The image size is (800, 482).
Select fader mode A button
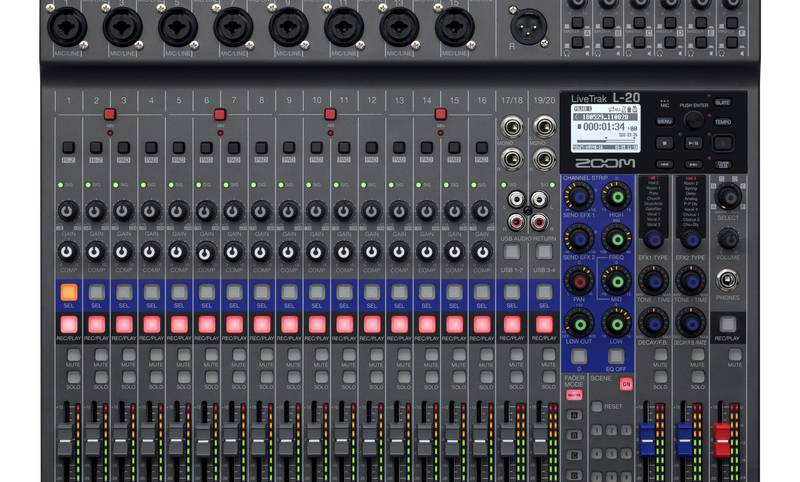pyautogui.click(x=574, y=415)
